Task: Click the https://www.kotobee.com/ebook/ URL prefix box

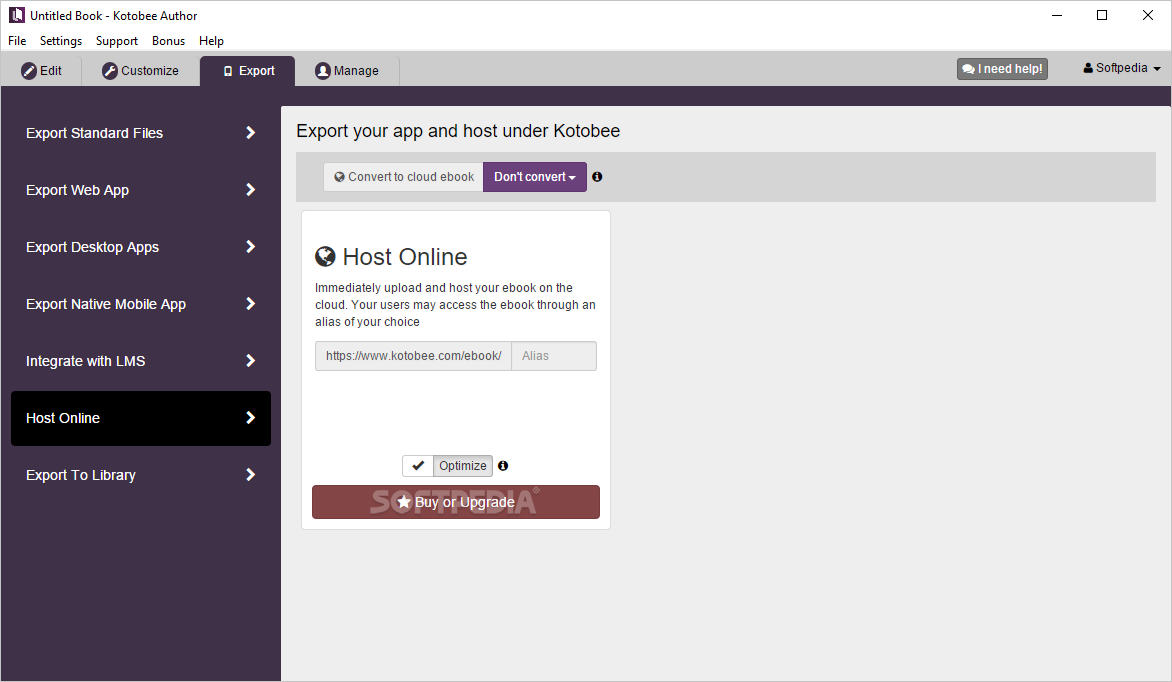Action: pyautogui.click(x=413, y=356)
